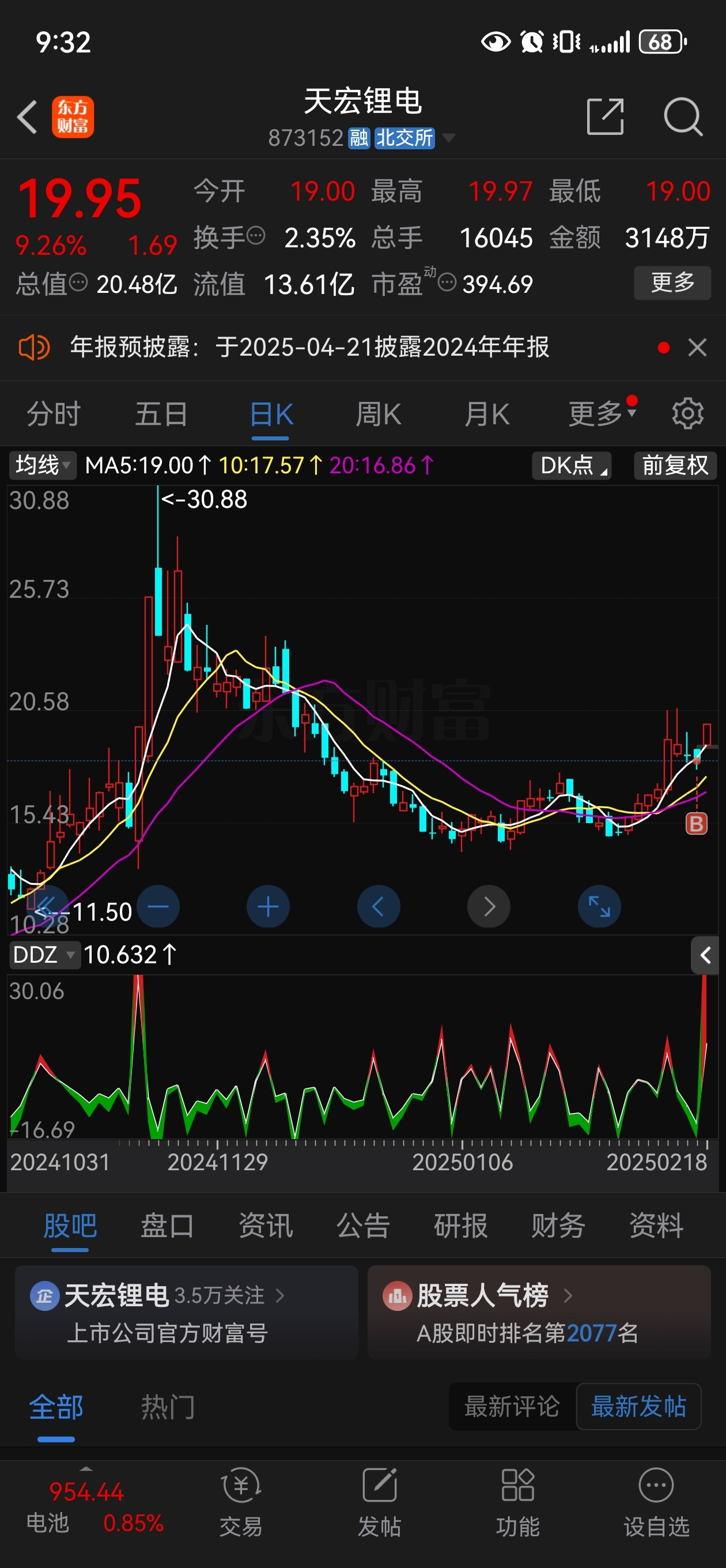The width and height of the screenshot is (726, 1568).
Task: Select the 日K tab
Action: tap(271, 414)
